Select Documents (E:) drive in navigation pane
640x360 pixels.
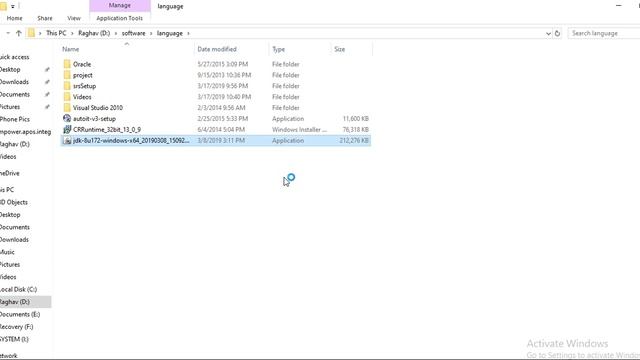(x=20, y=314)
